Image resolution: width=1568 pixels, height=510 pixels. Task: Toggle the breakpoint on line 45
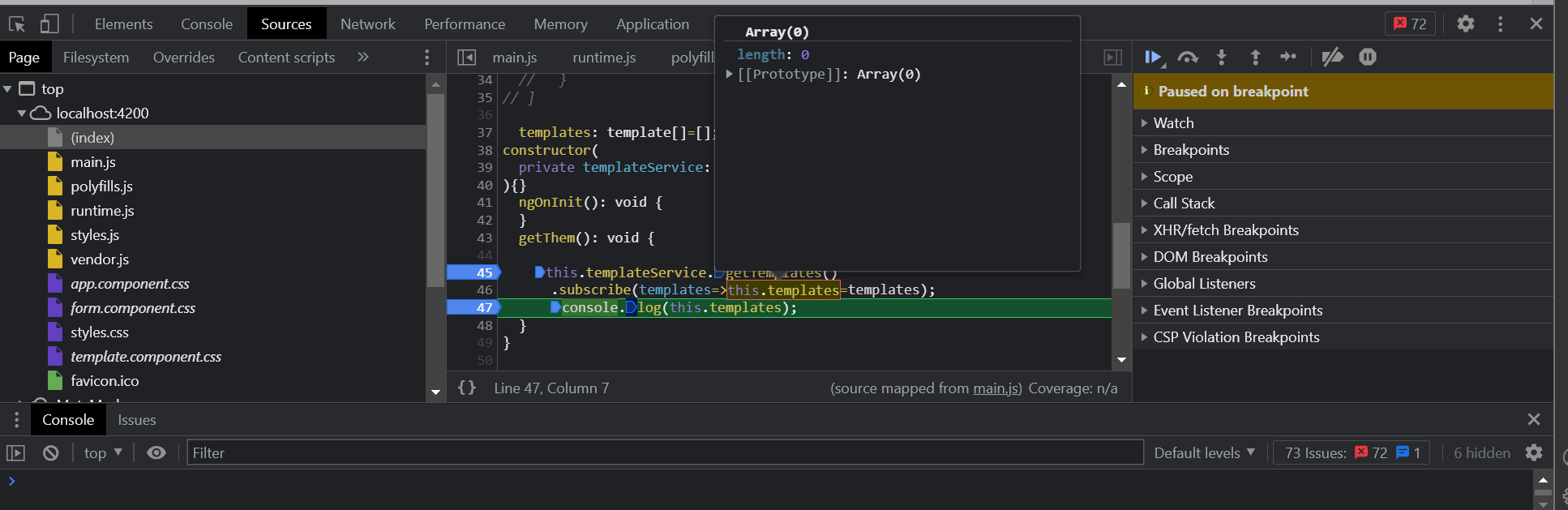pos(475,272)
